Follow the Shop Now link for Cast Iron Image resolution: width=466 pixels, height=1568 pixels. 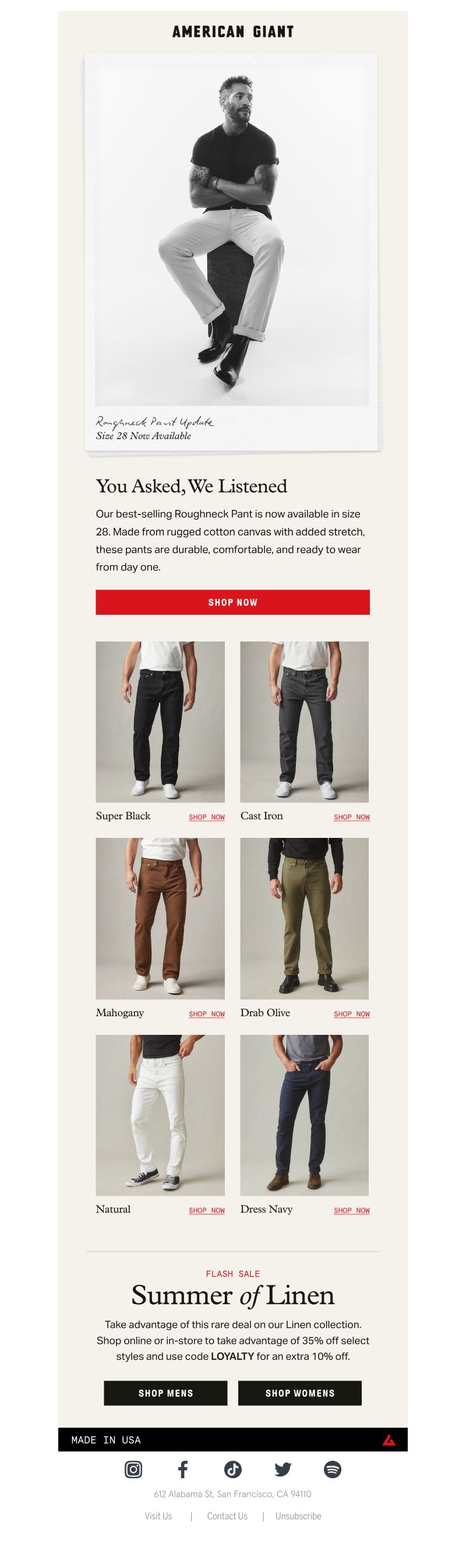[352, 817]
